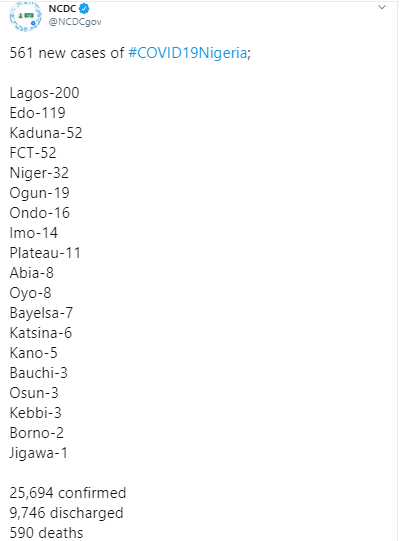Click the '590 deaths' text
This screenshot has width=403, height=541.
click(46, 533)
